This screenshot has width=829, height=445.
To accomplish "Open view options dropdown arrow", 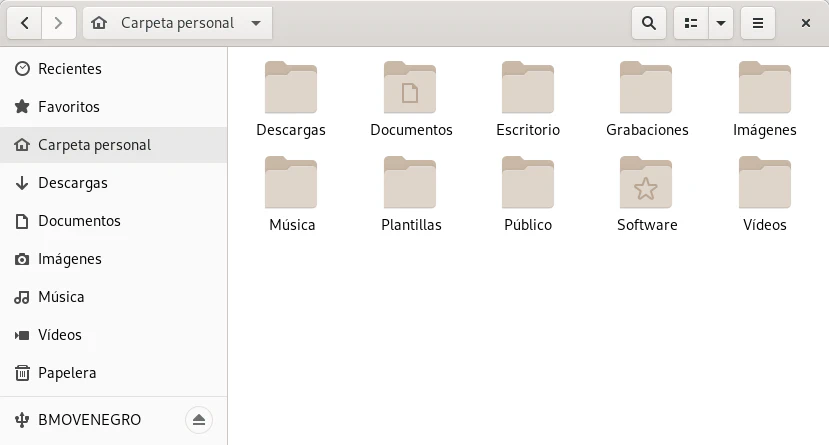I will [720, 23].
